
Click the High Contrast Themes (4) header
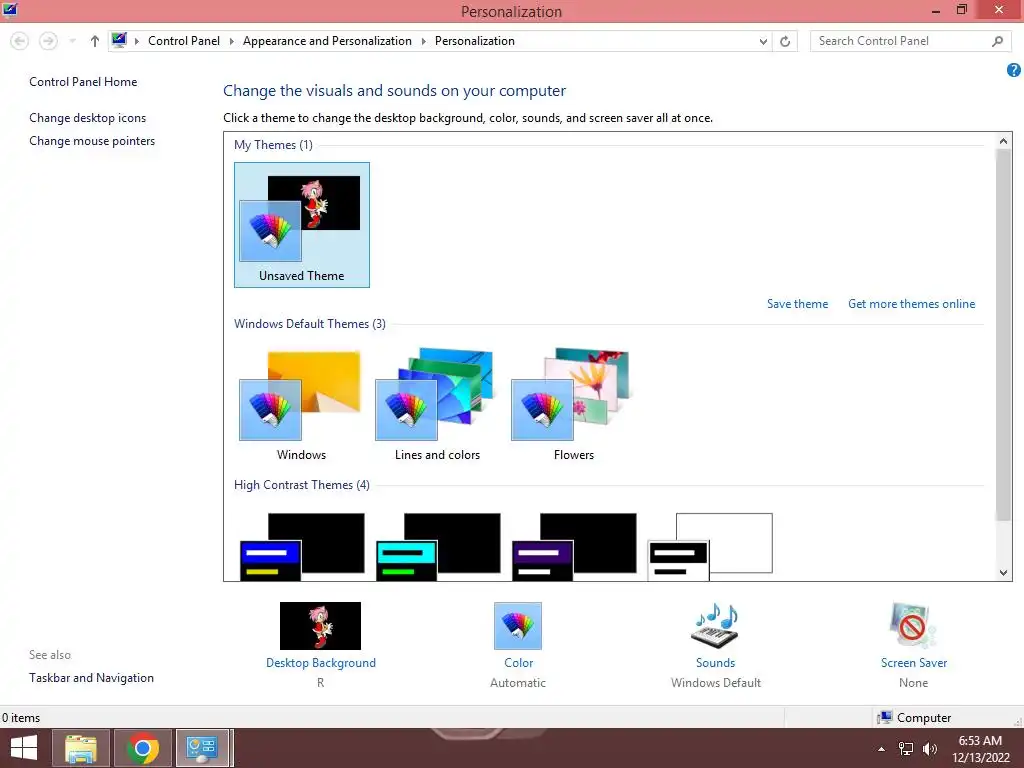(302, 485)
